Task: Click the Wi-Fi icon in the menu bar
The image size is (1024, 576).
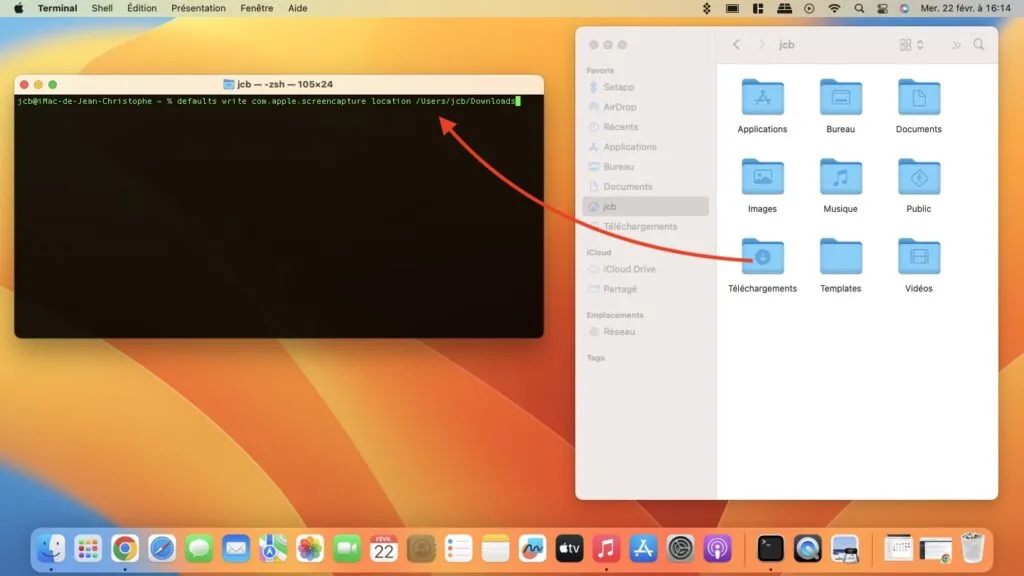Action: point(834,8)
